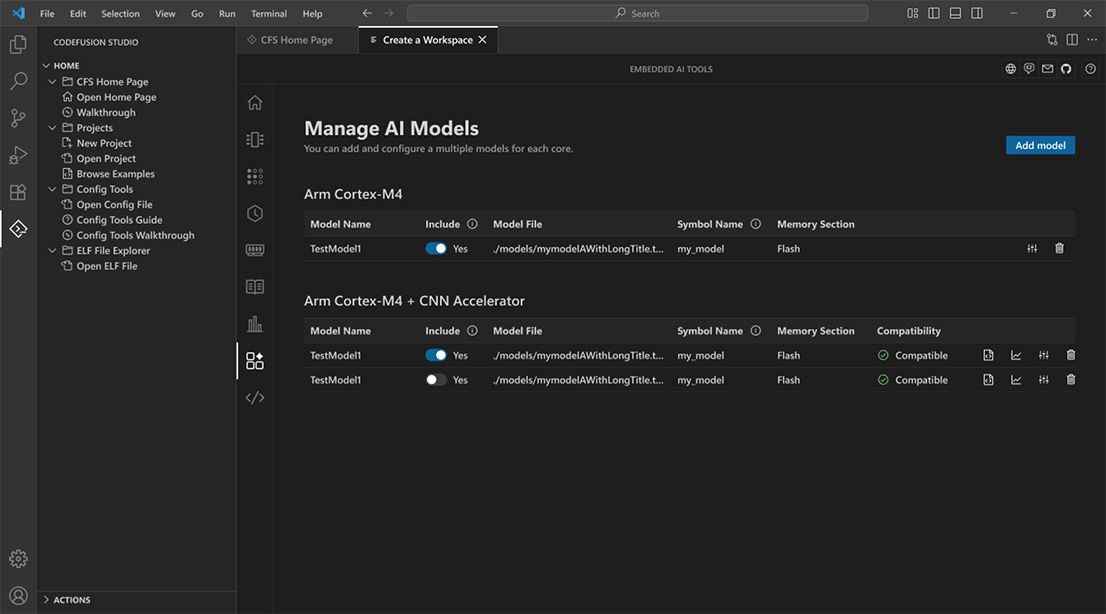This screenshot has height=614, width=1106.
Task: Click the Add model button
Action: click(x=1040, y=144)
